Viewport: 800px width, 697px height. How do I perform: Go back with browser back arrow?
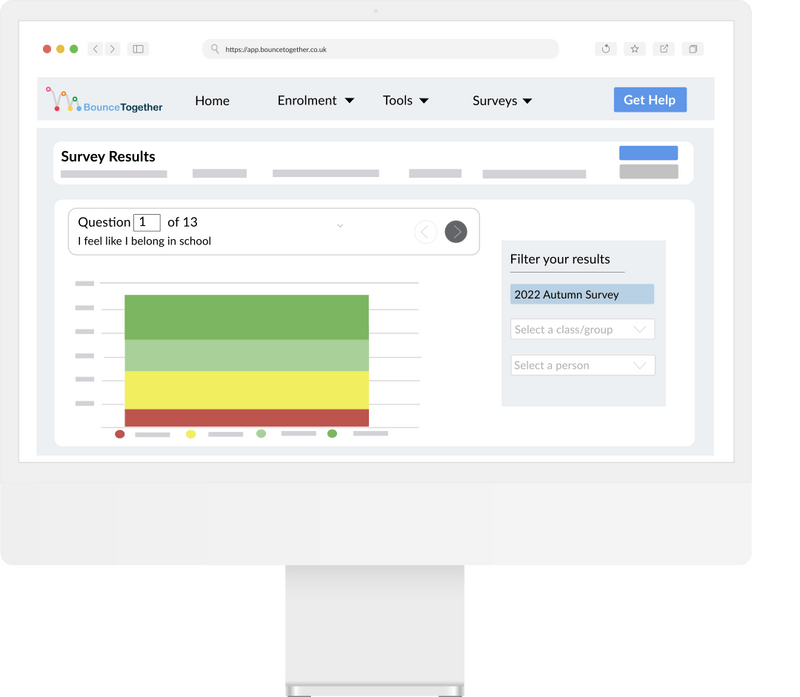[95, 49]
